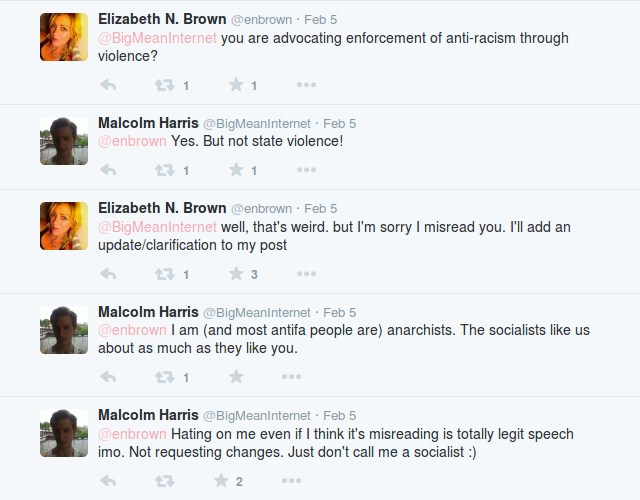The height and width of the screenshot is (500, 640).
Task: Favorite the 'Hating on me' tweet
Action: [x=221, y=480]
